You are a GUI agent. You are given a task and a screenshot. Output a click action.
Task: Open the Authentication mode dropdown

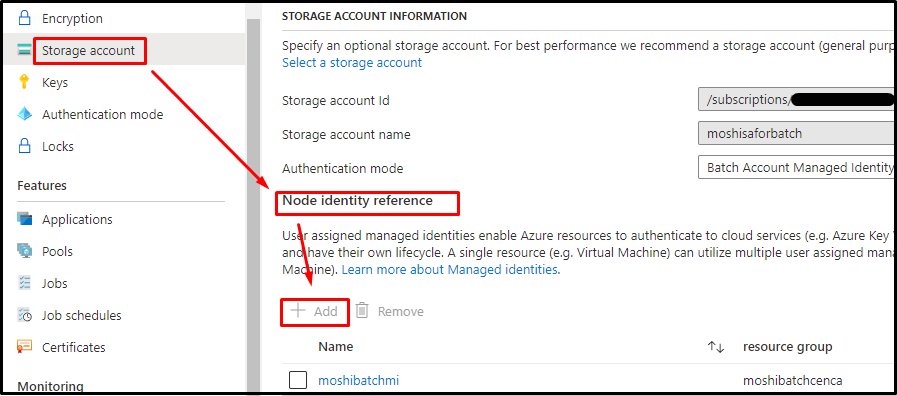(796, 168)
